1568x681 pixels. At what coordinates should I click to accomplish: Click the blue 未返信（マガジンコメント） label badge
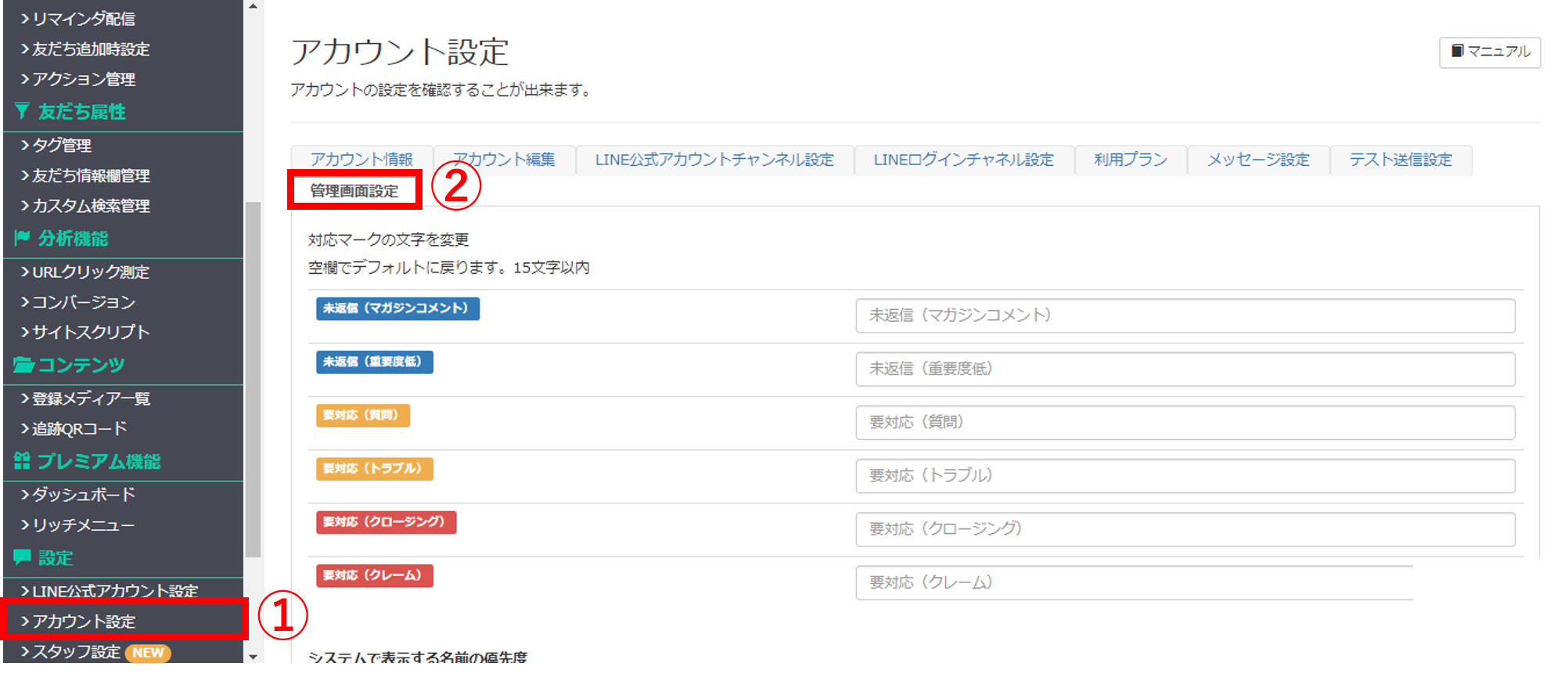[x=397, y=308]
